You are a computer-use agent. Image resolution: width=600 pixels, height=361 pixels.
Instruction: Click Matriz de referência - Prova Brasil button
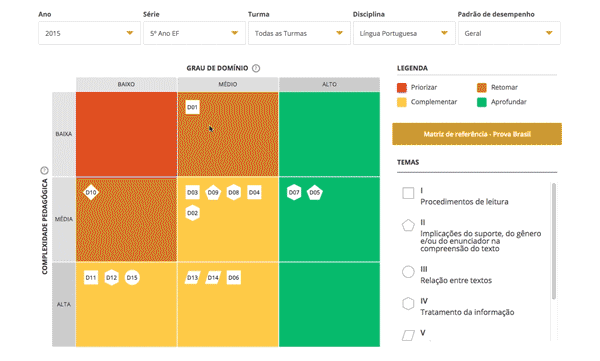point(477,134)
